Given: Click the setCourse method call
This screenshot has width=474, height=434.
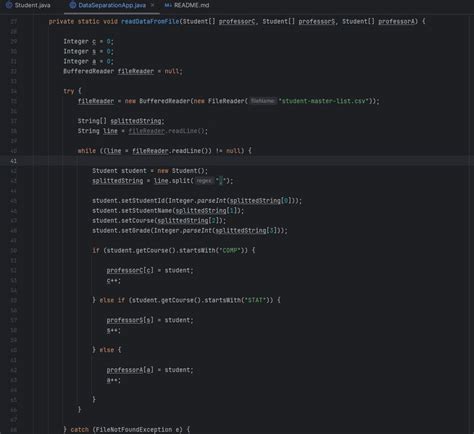Looking at the screenshot, I should point(137,221).
